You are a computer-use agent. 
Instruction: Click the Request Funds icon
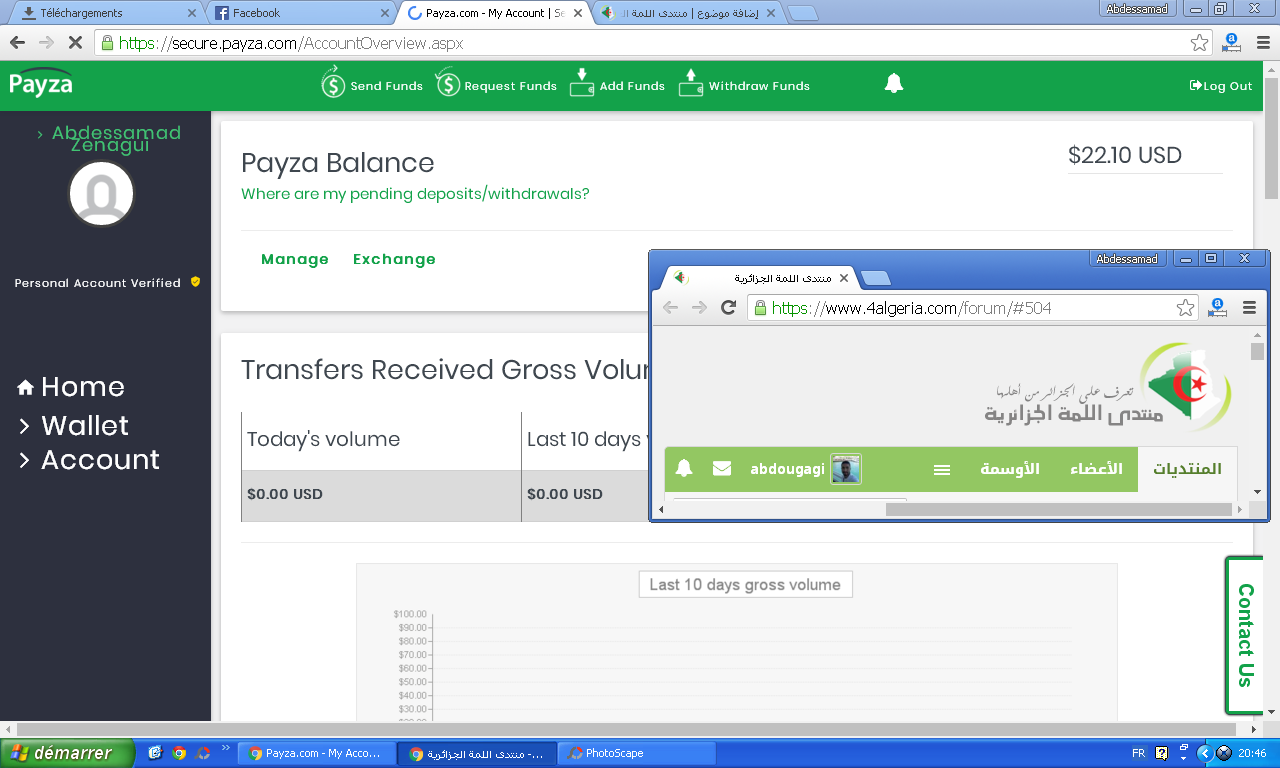(447, 84)
